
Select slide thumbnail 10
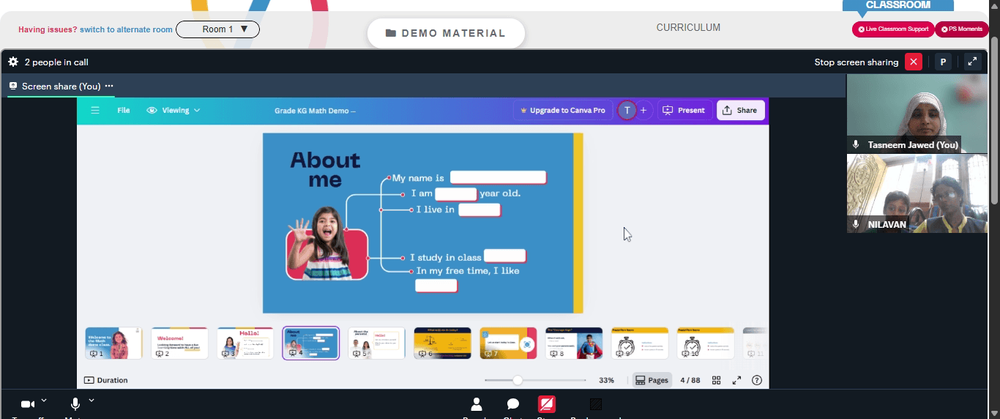[705, 343]
